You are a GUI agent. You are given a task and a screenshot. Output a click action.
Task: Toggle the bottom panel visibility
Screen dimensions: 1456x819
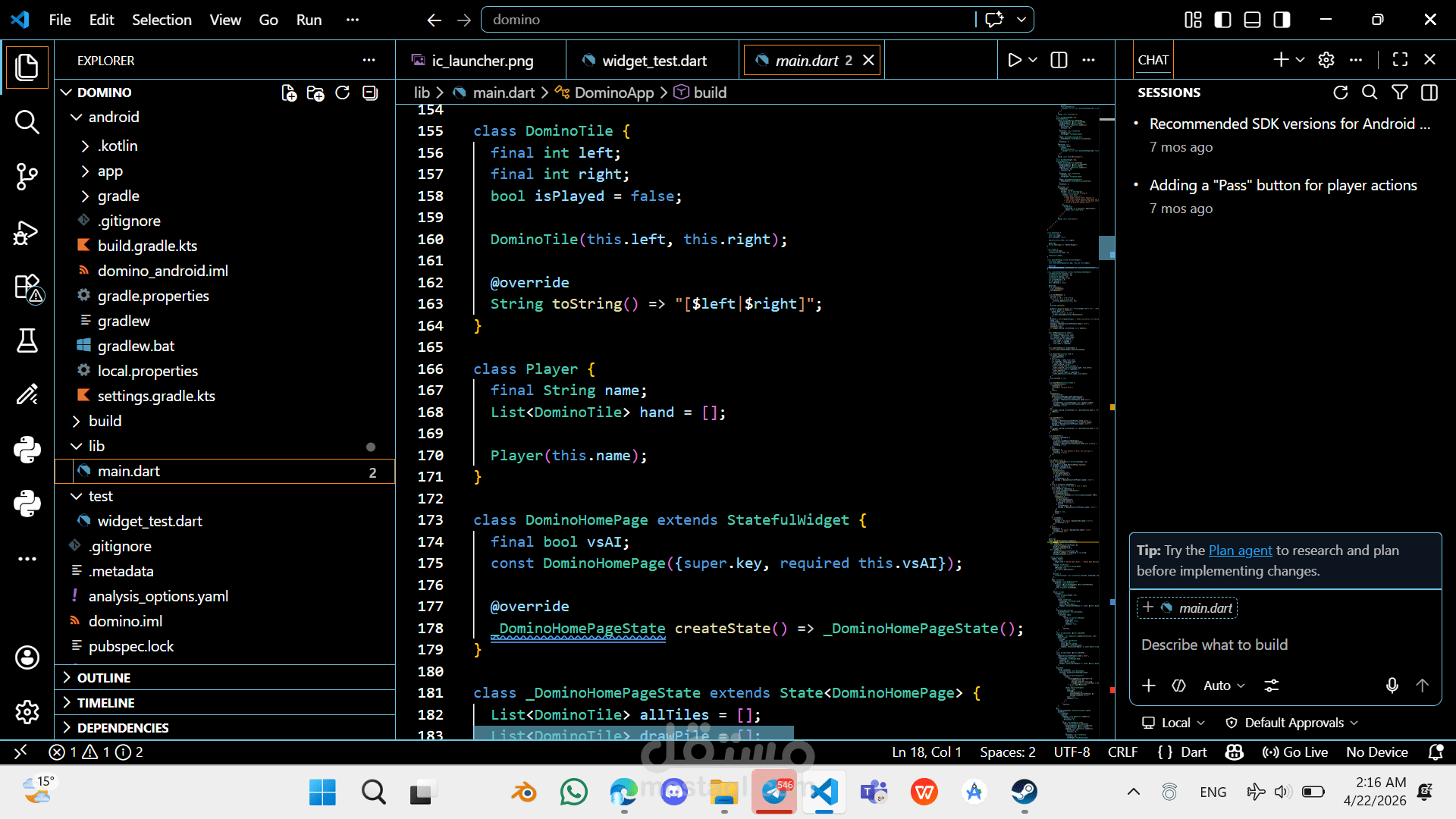pyautogui.click(x=1252, y=20)
